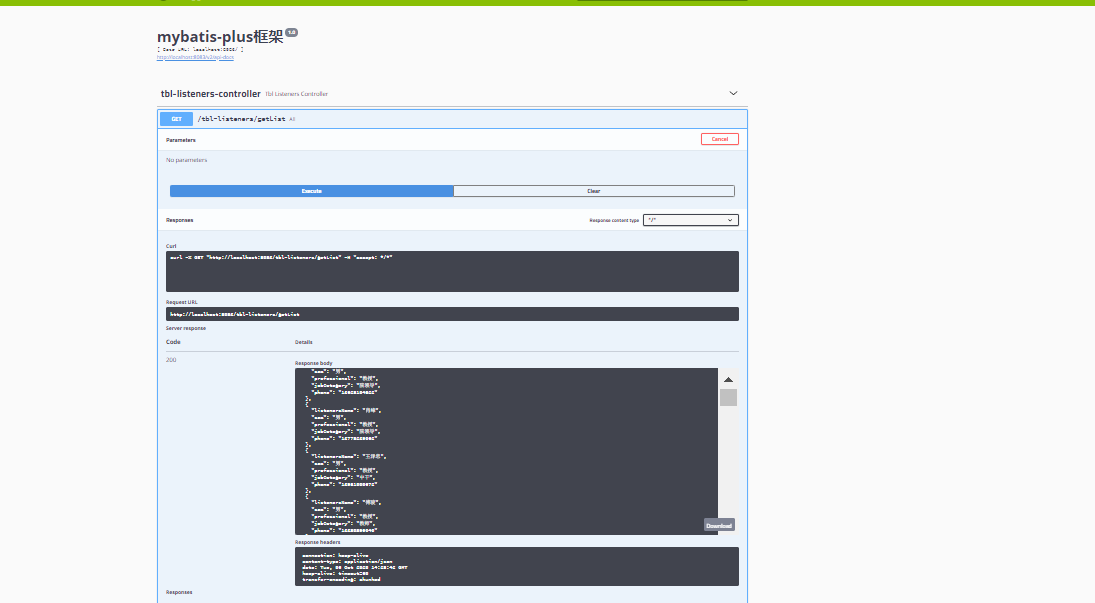Click the 200 response code
1095x603 pixels.
pyautogui.click(x=171, y=360)
